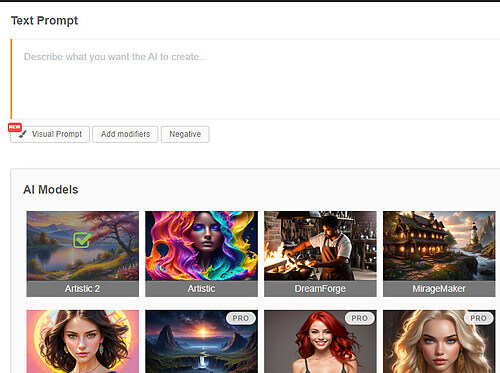Select the brunette portrait model on pink background
The height and width of the screenshot is (373, 500).
[83, 341]
